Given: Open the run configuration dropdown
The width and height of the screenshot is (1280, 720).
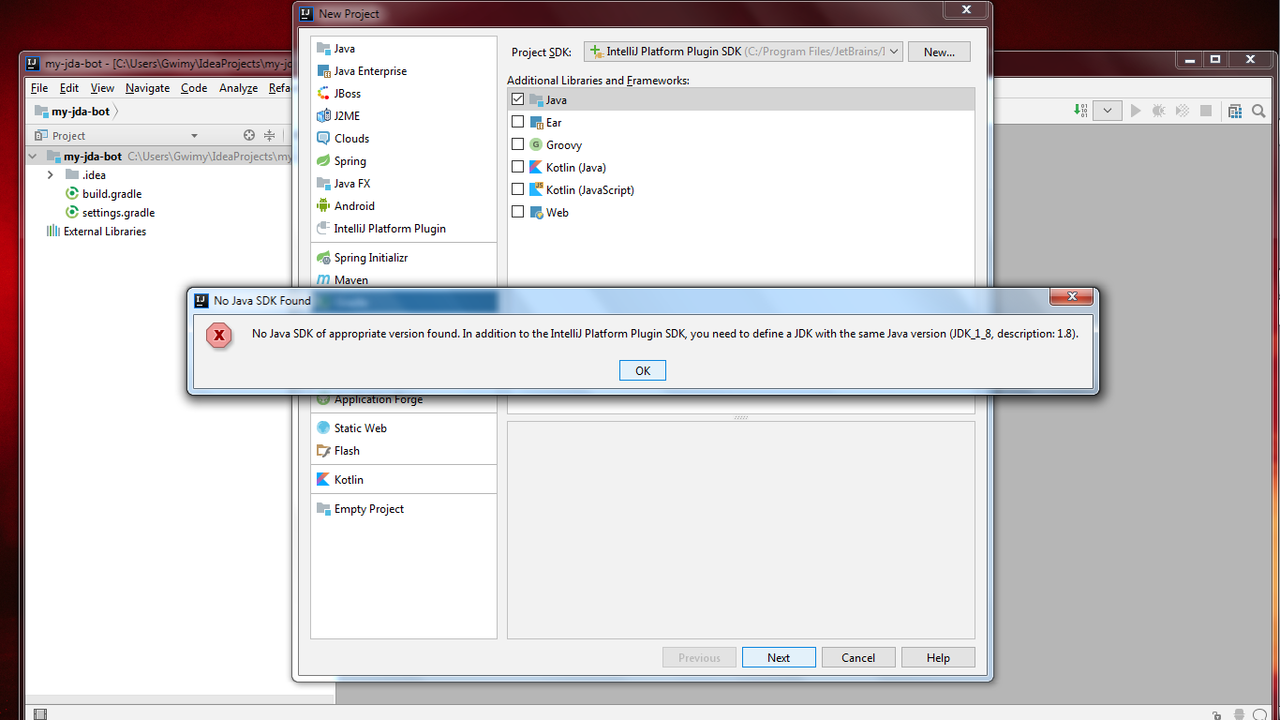Looking at the screenshot, I should (1107, 111).
